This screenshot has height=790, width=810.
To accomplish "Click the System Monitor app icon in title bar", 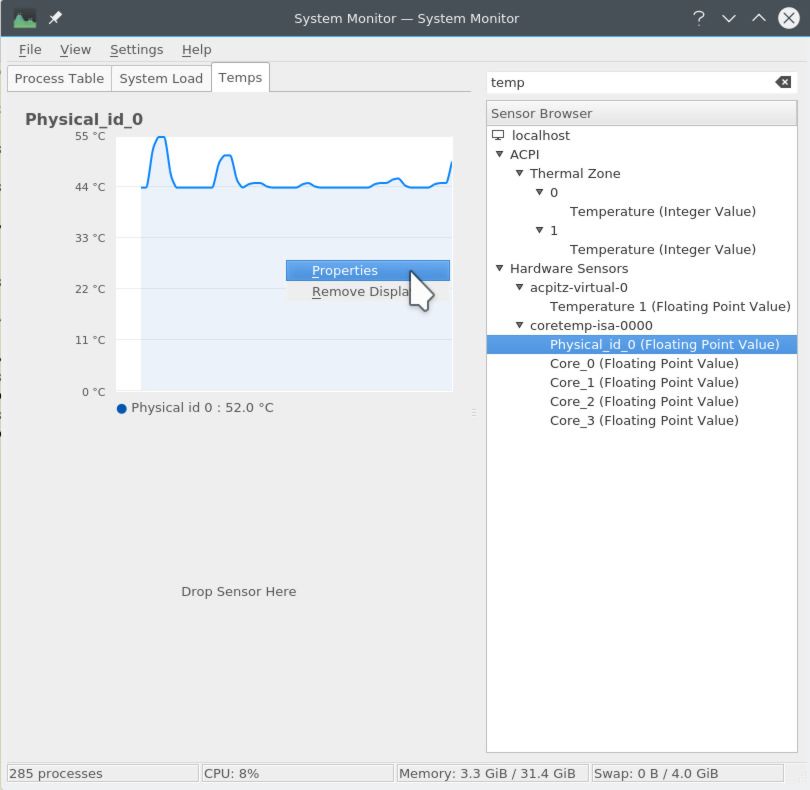I will [x=25, y=19].
